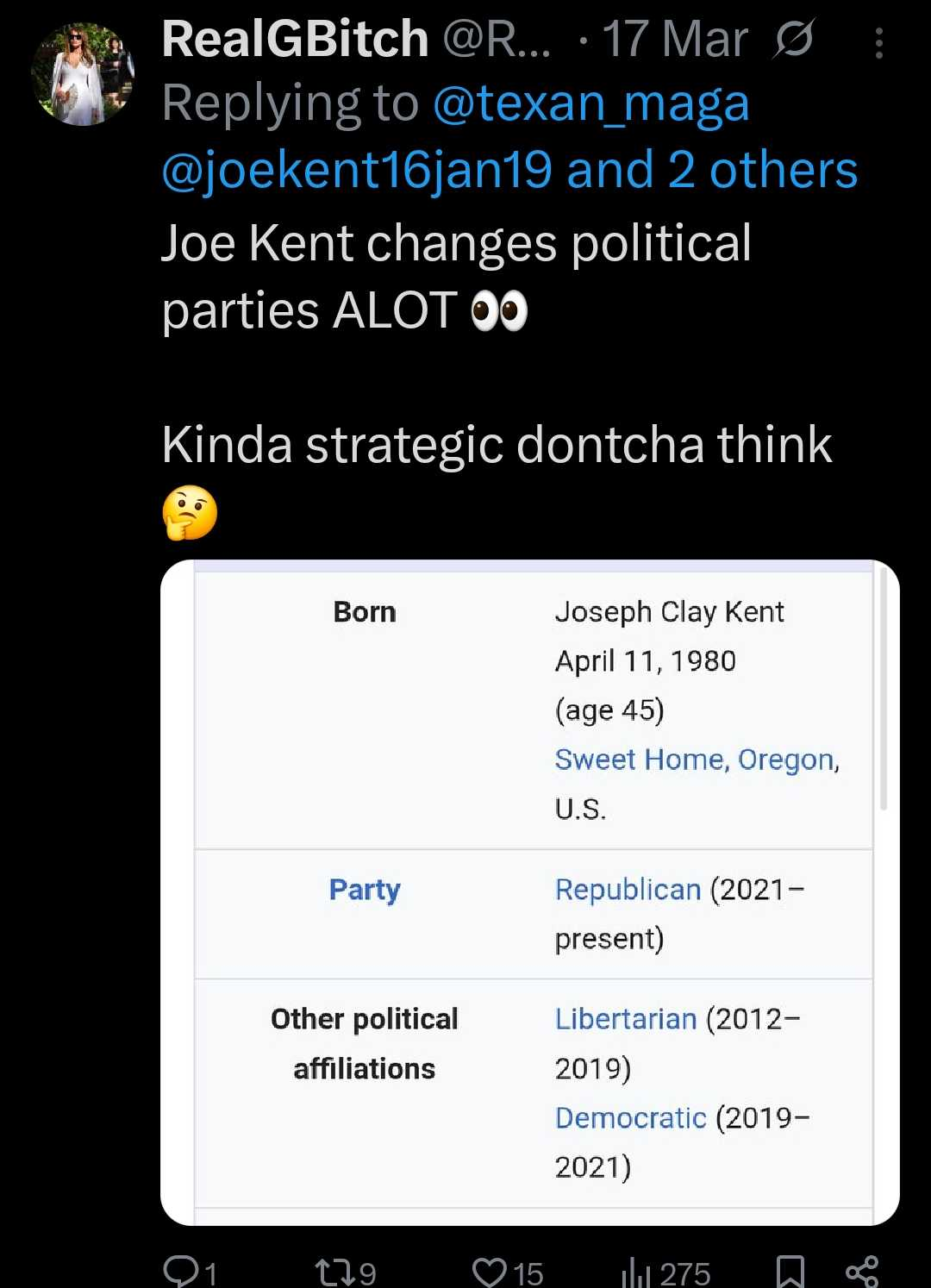
Task: Repost the tweet with the retweet icon
Action: [334, 1271]
